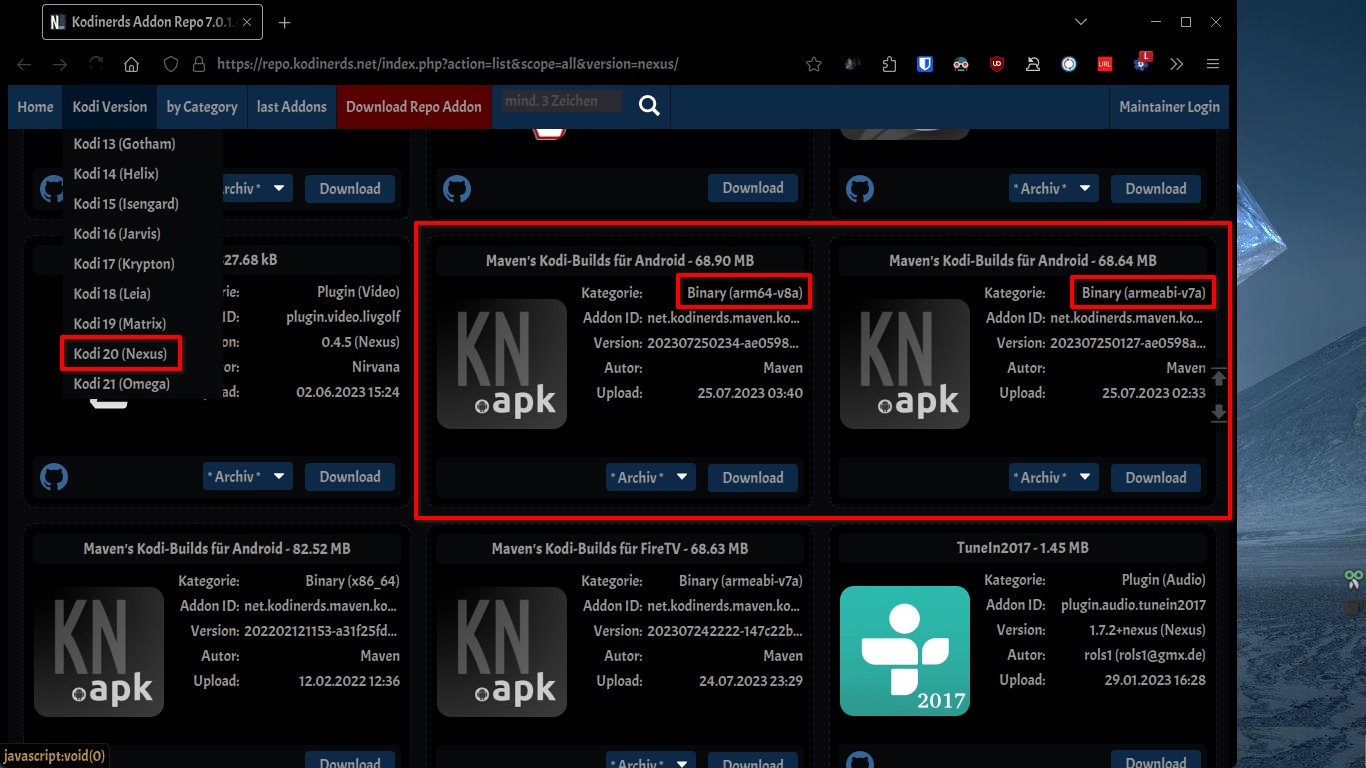Click the 'Plugin (Audio)' category text

pos(1163,580)
